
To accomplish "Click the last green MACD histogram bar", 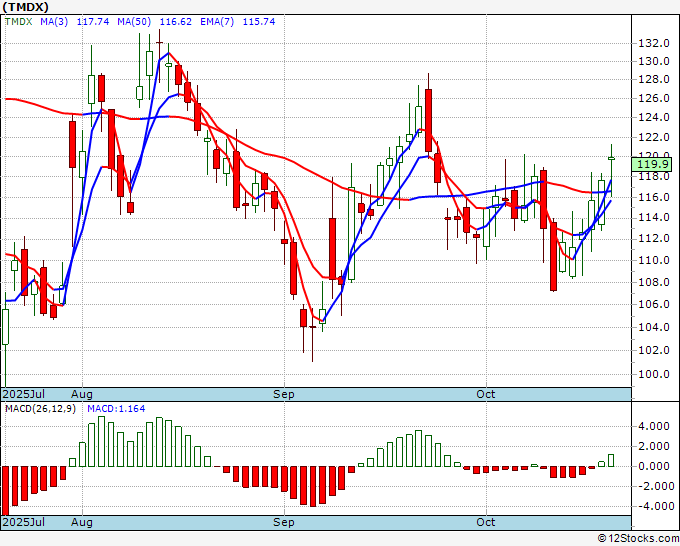I will (611, 461).
